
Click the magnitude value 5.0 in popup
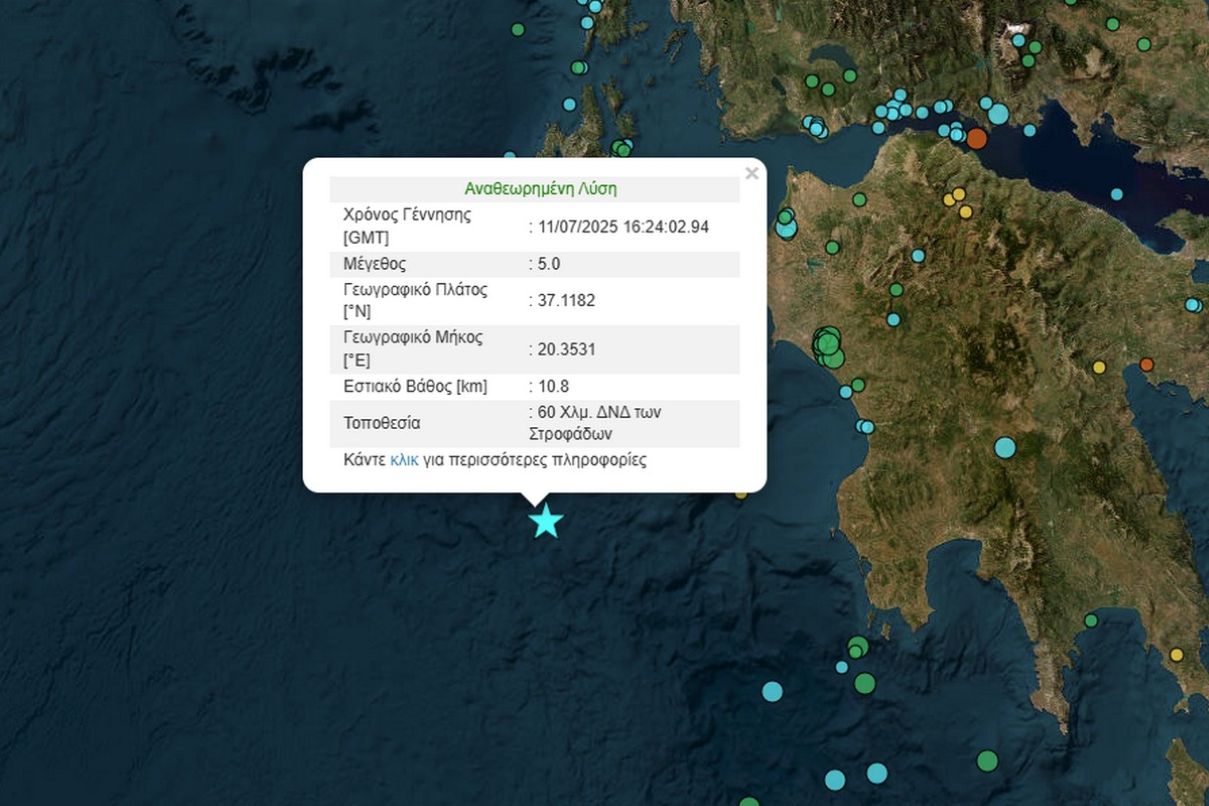pyautogui.click(x=549, y=264)
